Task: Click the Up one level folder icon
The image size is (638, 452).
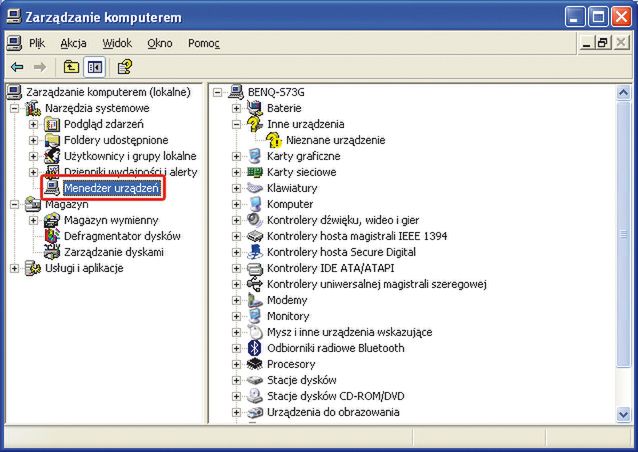Action: click(71, 67)
